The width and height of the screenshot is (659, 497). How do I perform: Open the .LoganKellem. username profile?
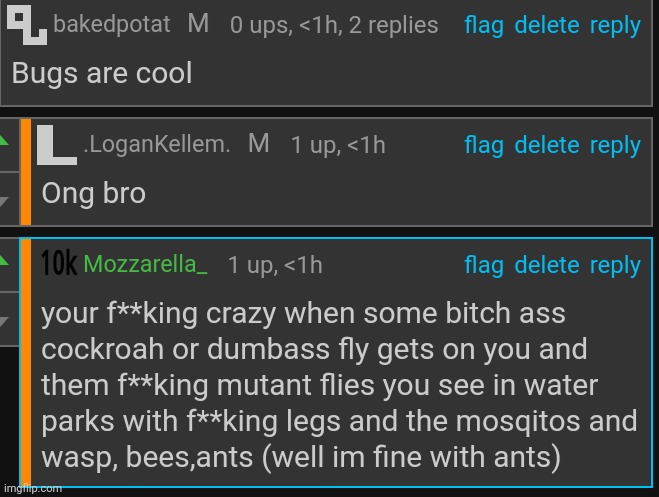point(157,144)
